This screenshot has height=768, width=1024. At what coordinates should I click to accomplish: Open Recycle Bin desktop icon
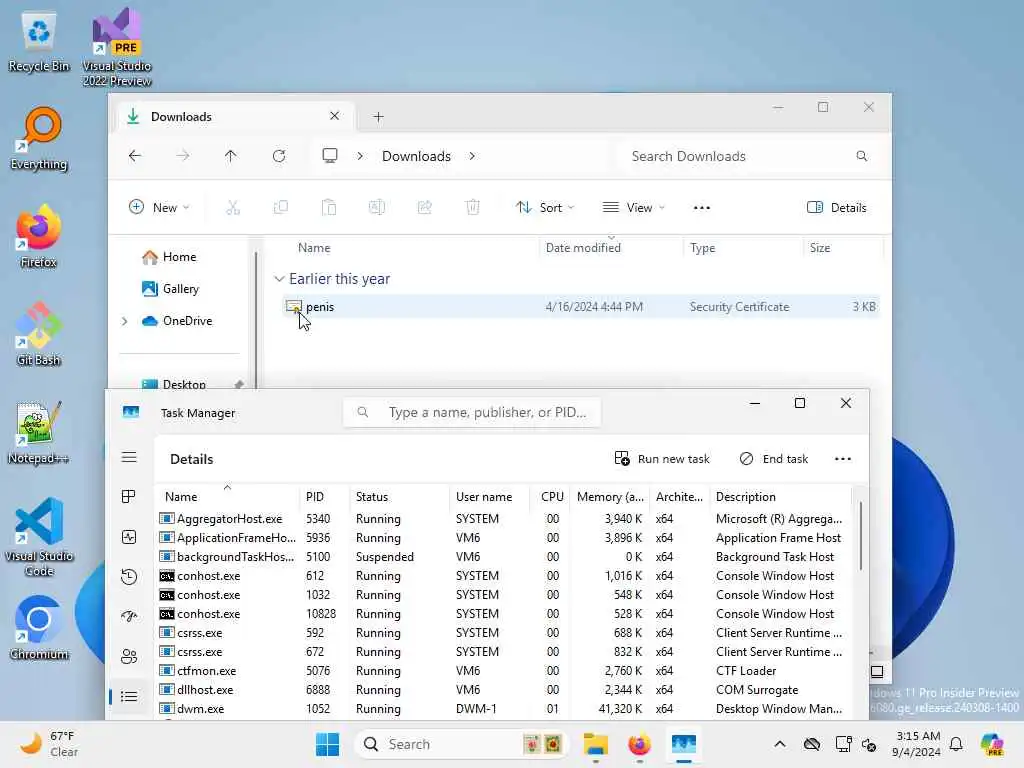pyautogui.click(x=39, y=42)
